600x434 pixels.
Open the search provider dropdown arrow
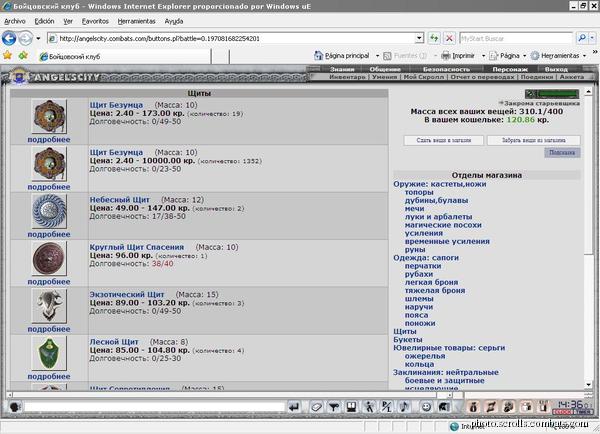point(592,38)
